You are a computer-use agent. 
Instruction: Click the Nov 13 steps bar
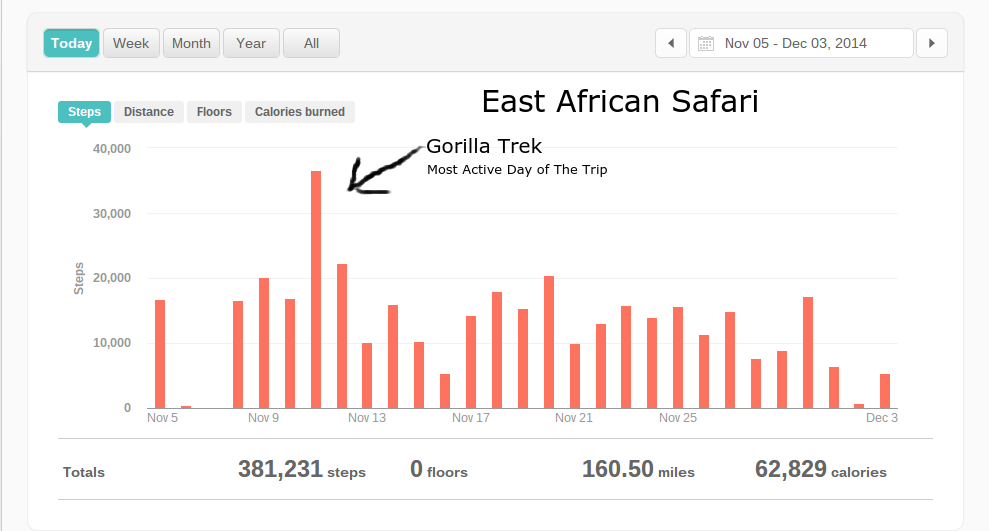point(367,375)
